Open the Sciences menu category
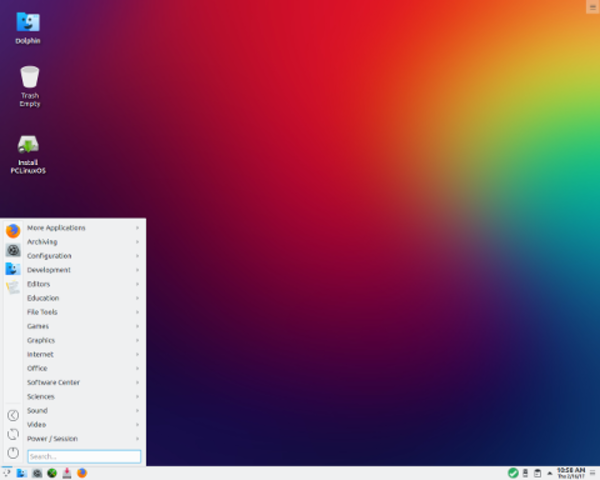The height and width of the screenshot is (480, 600). coord(84,397)
